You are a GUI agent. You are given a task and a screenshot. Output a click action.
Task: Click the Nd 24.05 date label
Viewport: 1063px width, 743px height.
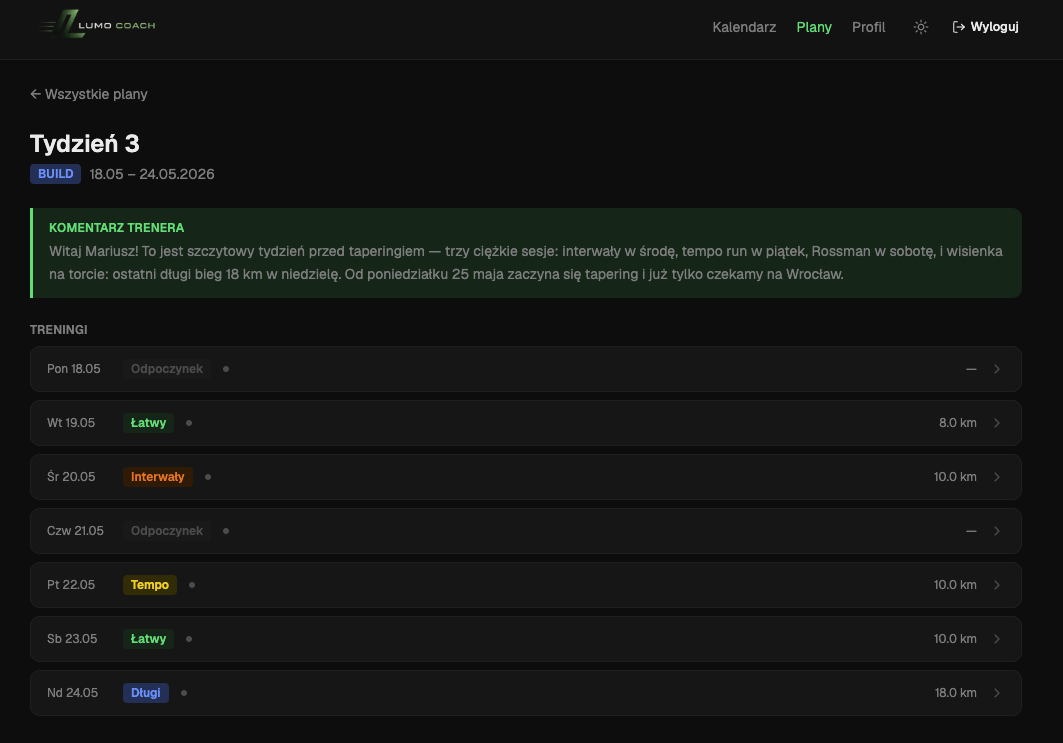pos(72,693)
